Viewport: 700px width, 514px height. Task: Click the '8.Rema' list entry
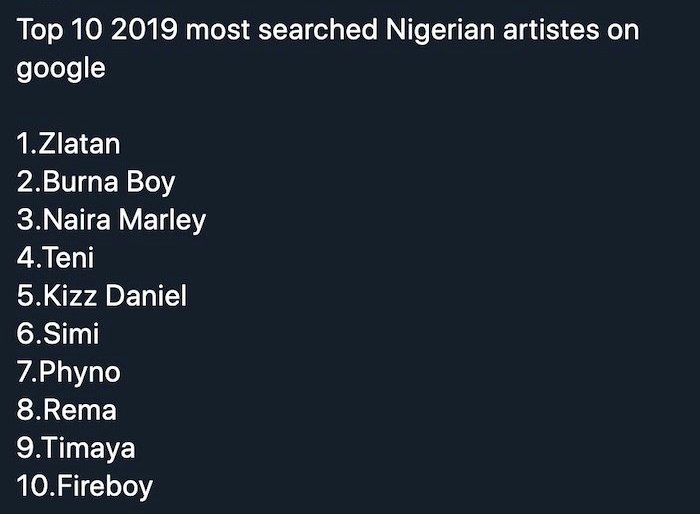(x=67, y=410)
